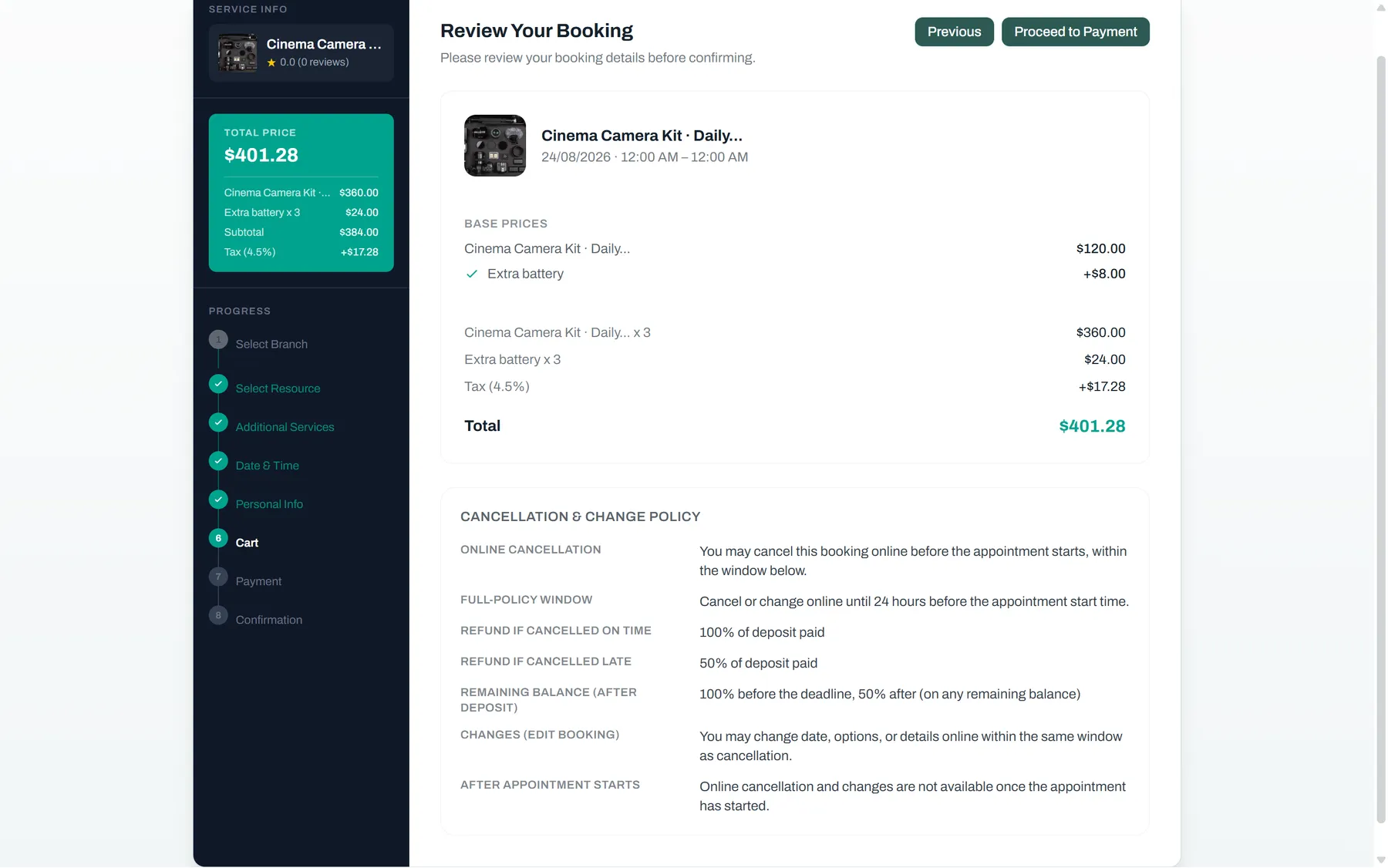This screenshot has width=1388, height=868.
Task: Click the Previous button
Action: [954, 32]
